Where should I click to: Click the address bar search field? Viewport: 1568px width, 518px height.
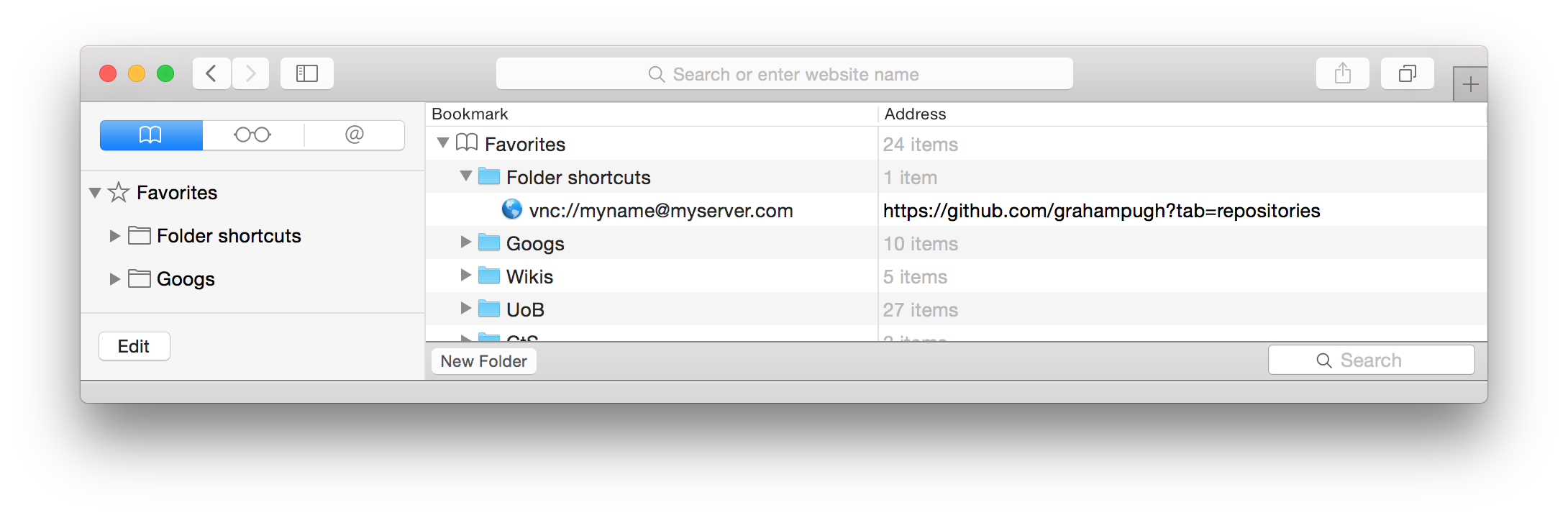pos(785,73)
